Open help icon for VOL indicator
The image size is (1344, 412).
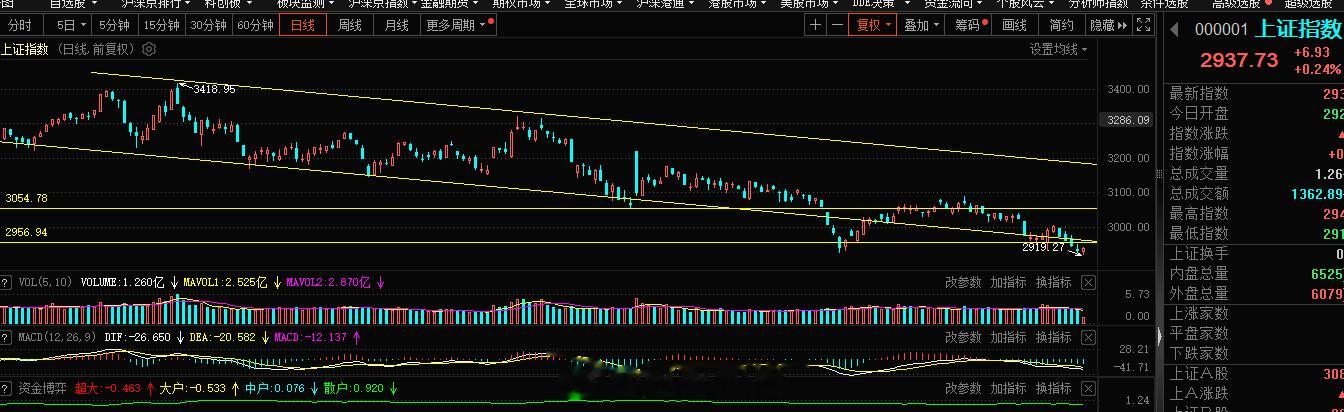click(x=7, y=282)
